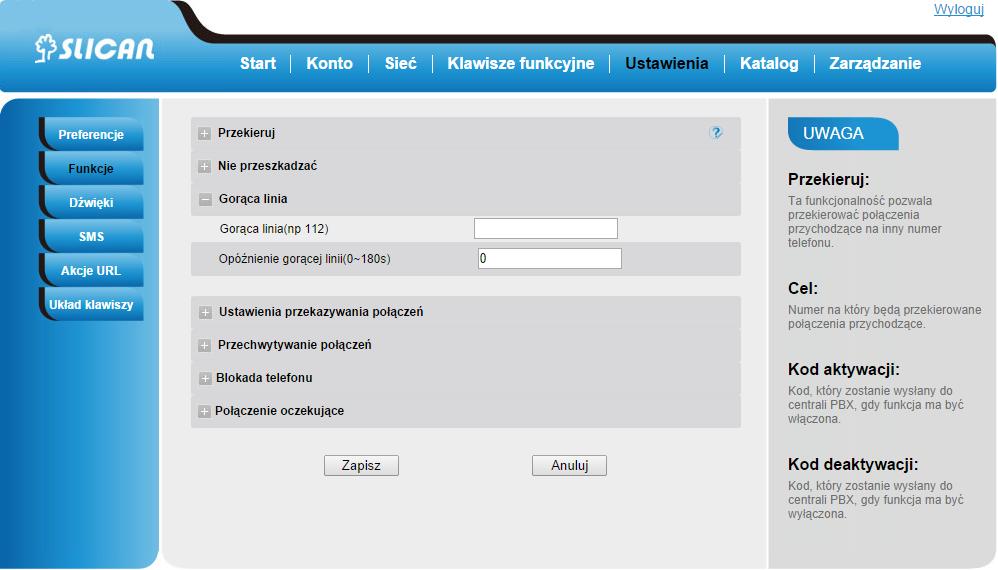Open the Start menu tab
This screenshot has width=998, height=570.
click(258, 64)
